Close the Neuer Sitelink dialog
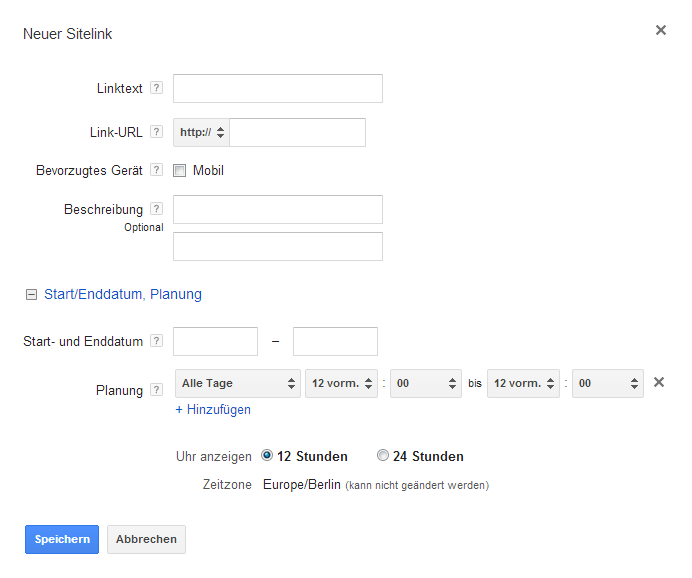This screenshot has height=578, width=692. (x=661, y=31)
